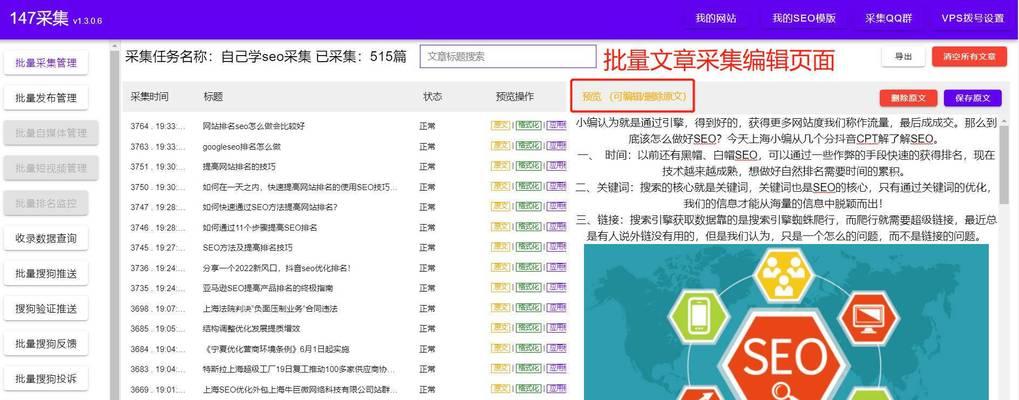1019x400 pixels.
Task: Open 收录数据查询 in the sidebar
Action: [46, 238]
